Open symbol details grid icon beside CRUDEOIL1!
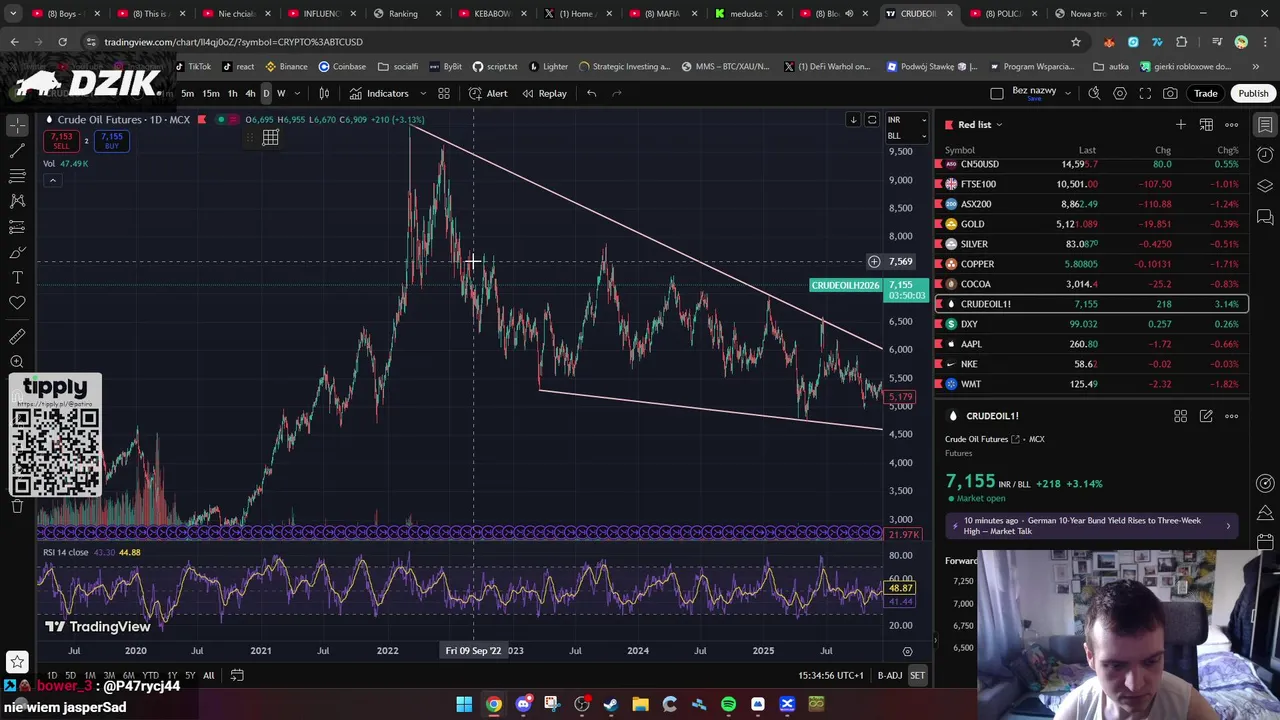The height and width of the screenshot is (720, 1280). 1181,416
